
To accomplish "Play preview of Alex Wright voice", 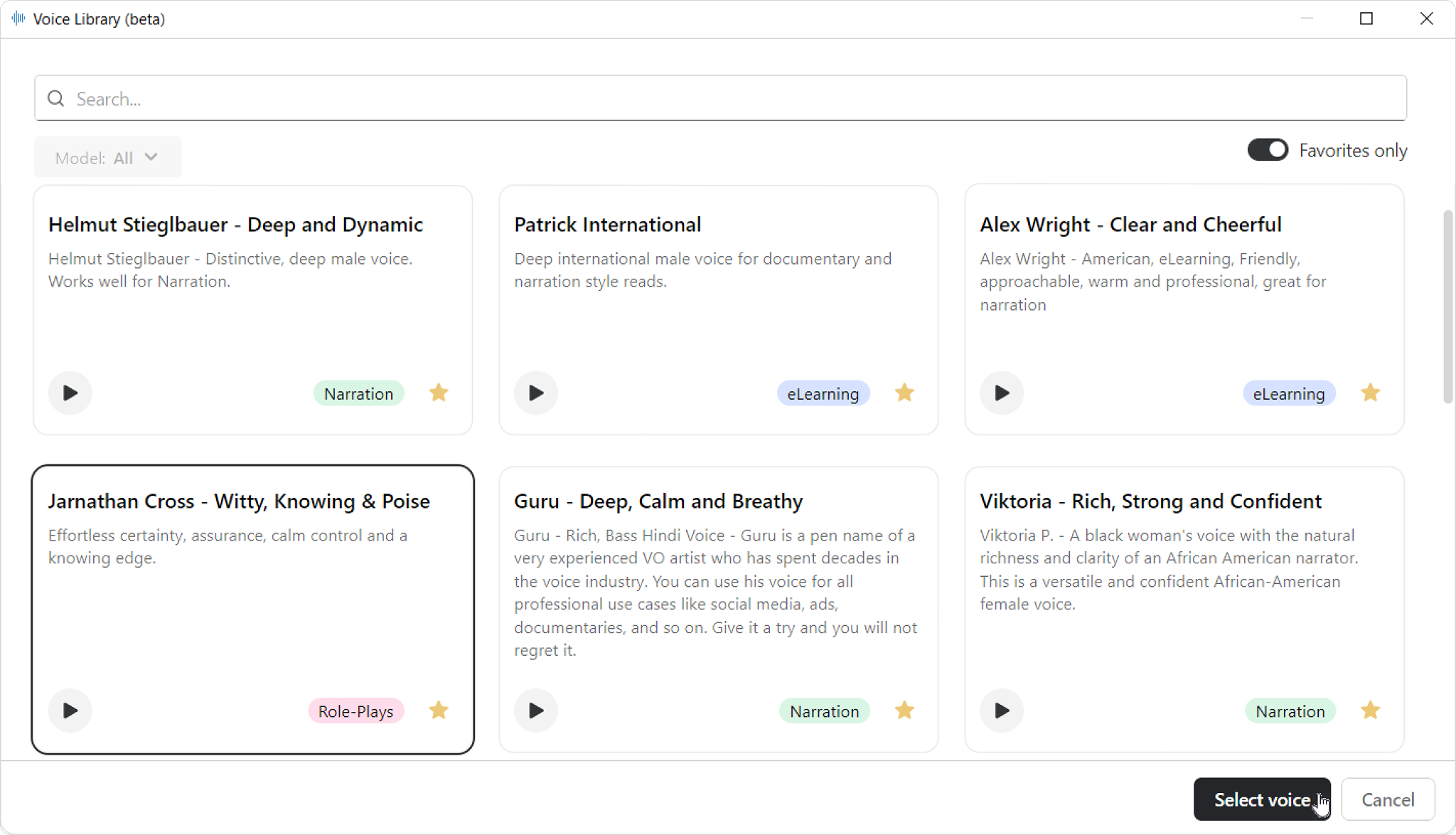I will pyautogui.click(x=1002, y=393).
